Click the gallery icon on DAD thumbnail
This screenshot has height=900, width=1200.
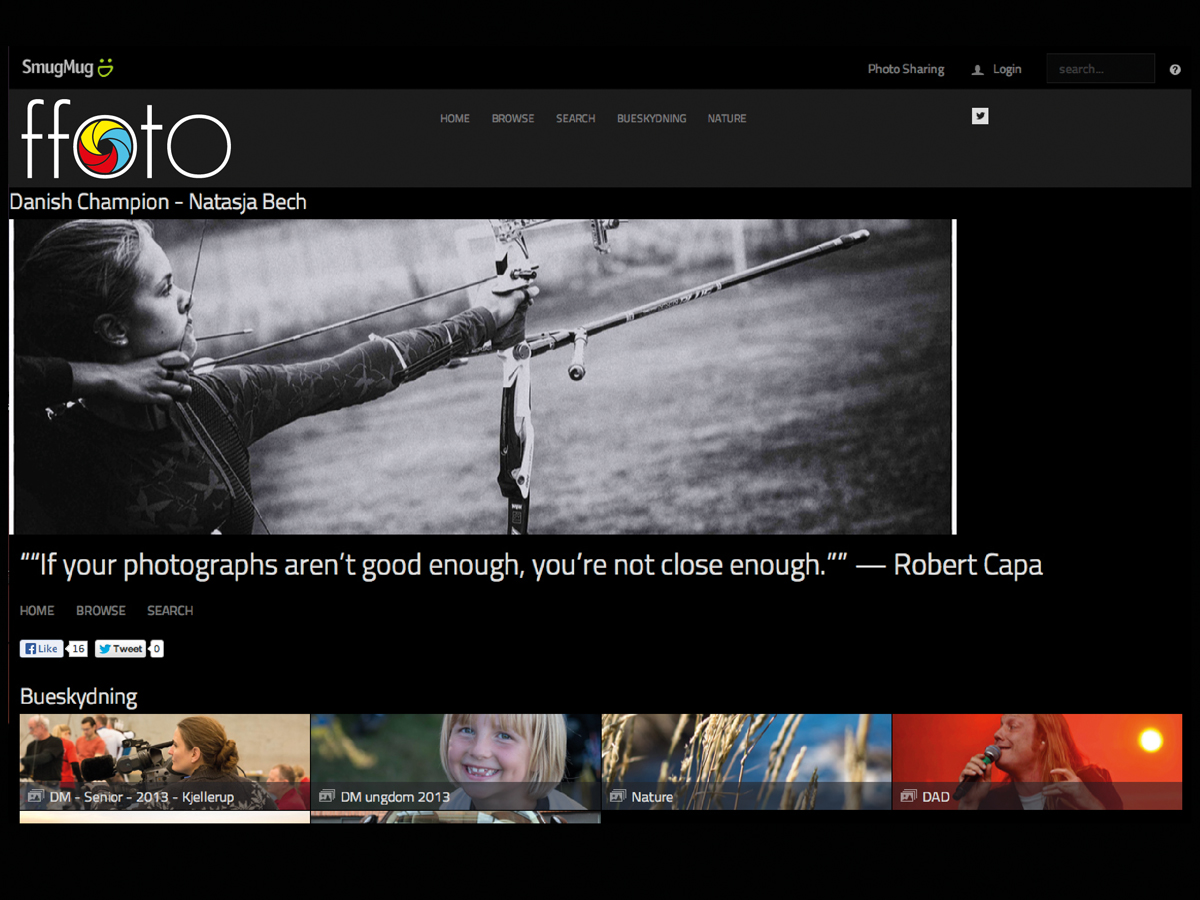coord(908,796)
